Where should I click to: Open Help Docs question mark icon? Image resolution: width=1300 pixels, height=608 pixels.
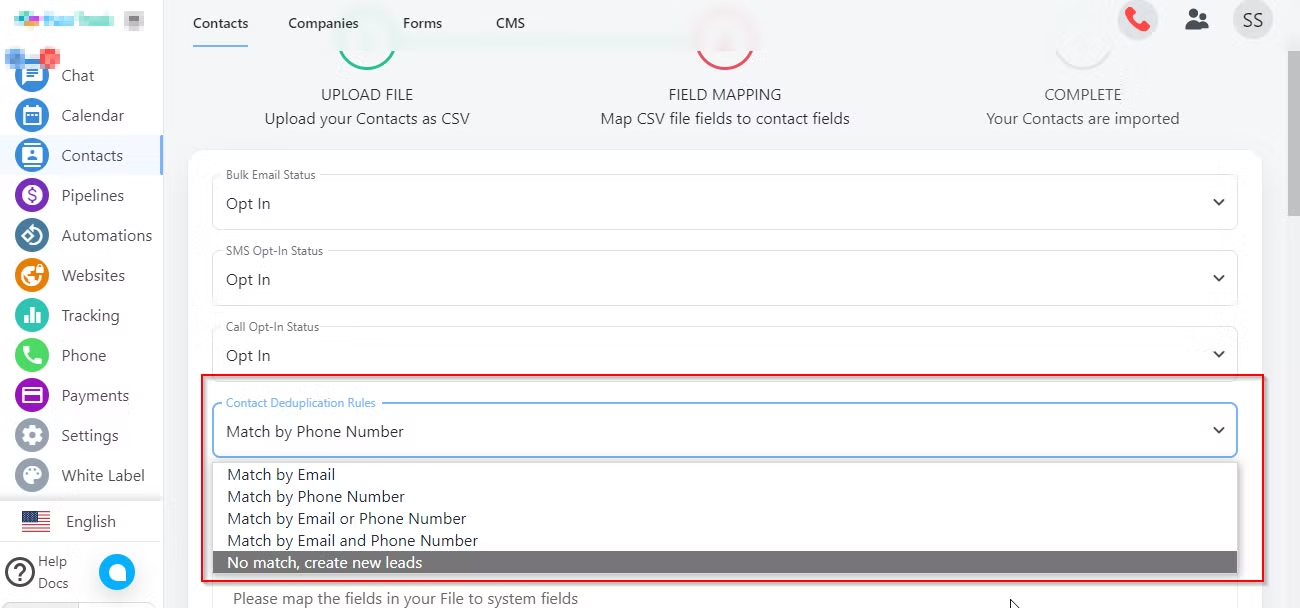click(20, 572)
